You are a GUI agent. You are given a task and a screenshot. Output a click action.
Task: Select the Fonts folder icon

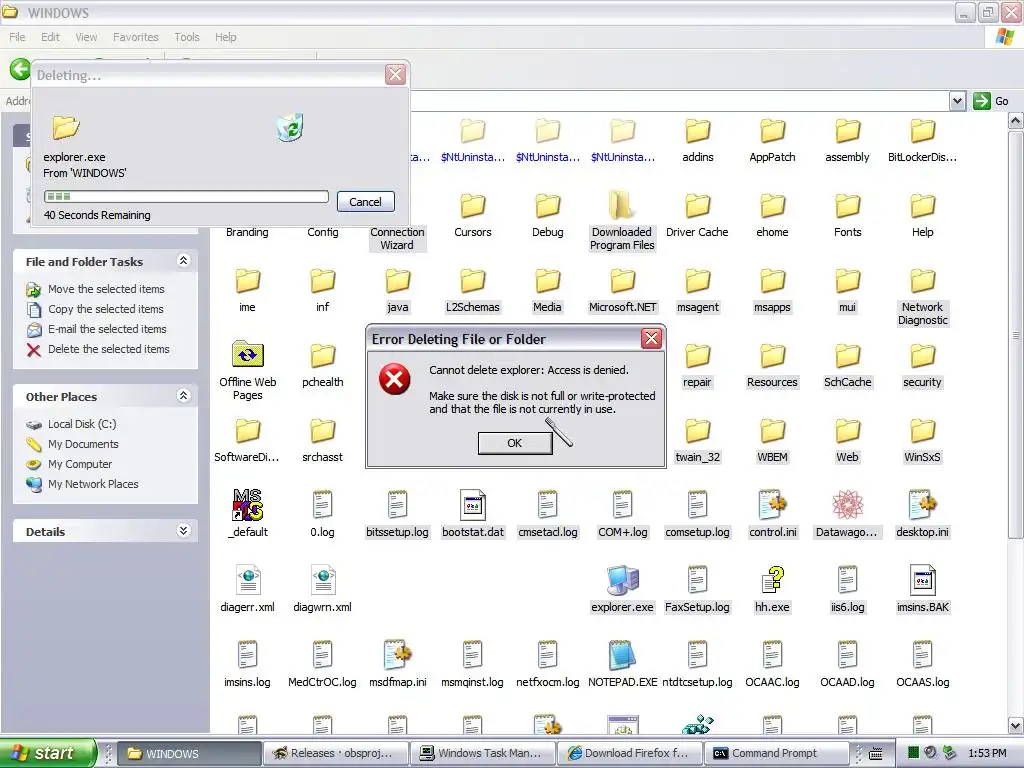click(848, 206)
